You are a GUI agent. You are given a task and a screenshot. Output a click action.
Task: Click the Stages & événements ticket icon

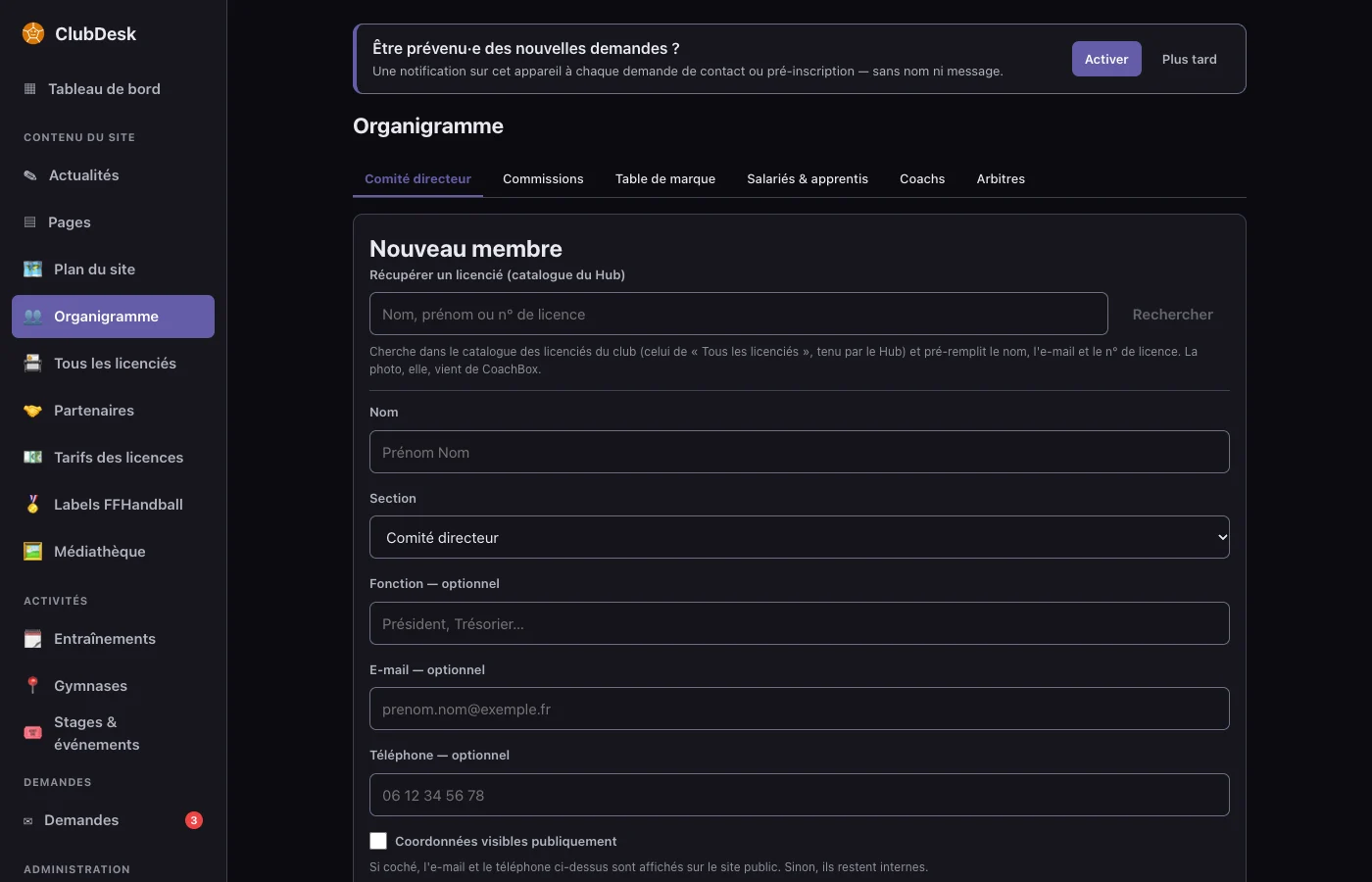click(32, 733)
